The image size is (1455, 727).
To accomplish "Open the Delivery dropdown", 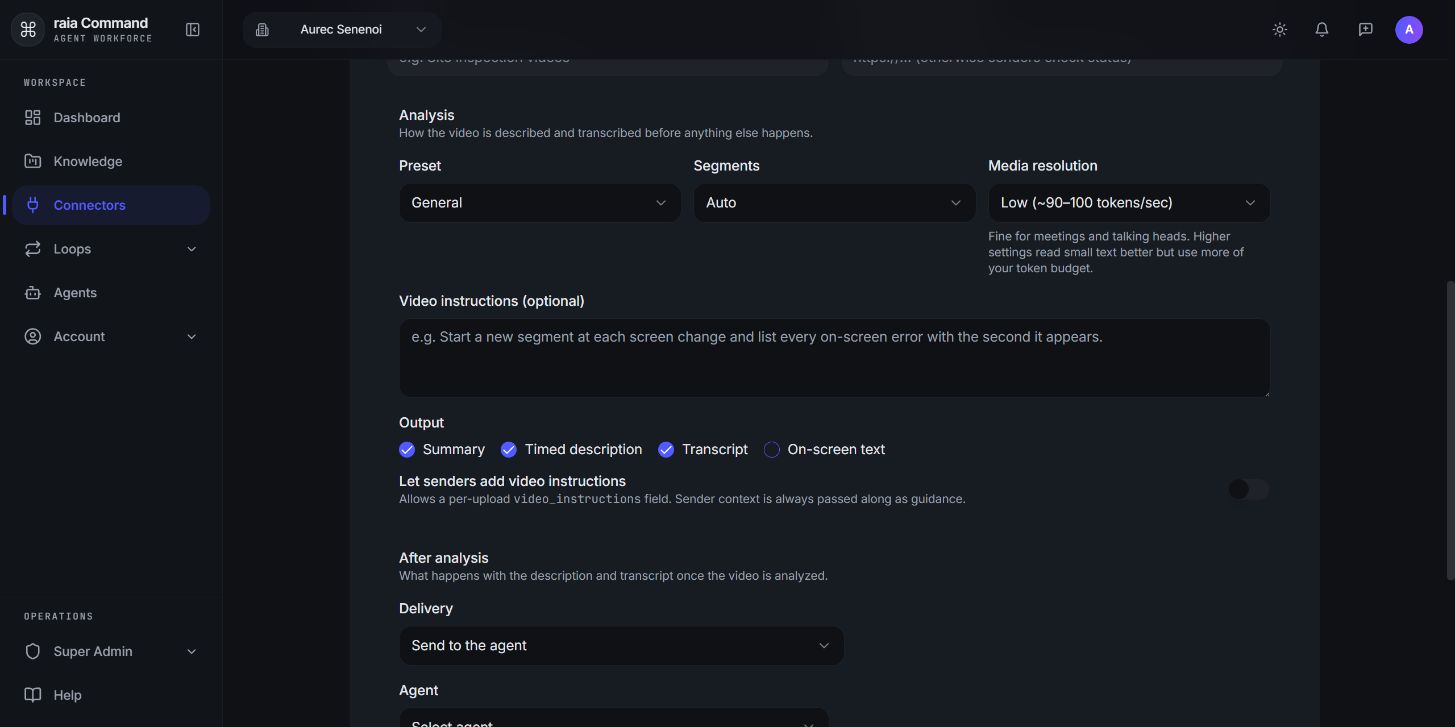I will coord(621,646).
